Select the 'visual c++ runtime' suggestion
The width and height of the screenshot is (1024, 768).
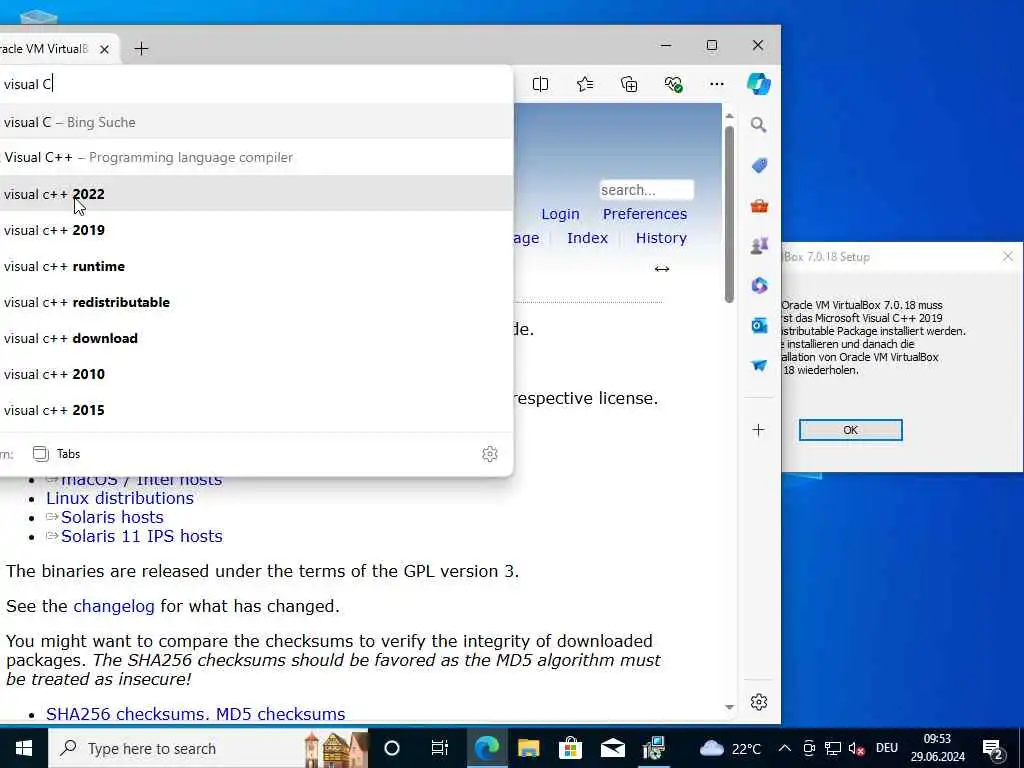pos(256,266)
